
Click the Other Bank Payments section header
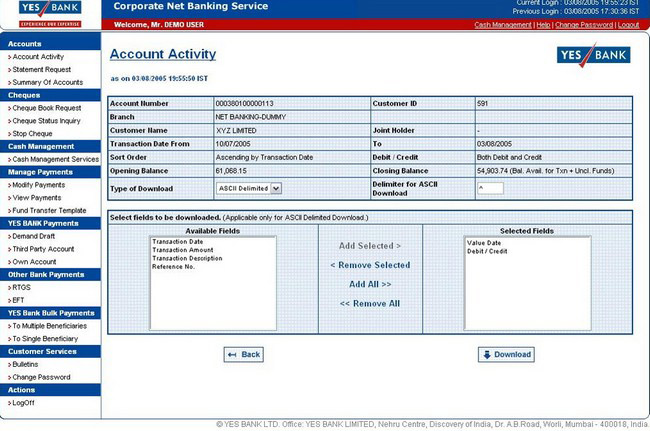point(50,275)
